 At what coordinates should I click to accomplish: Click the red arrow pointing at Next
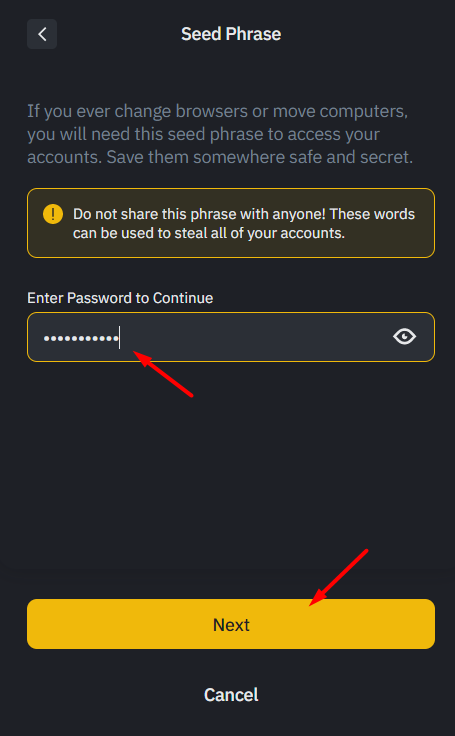[338, 577]
